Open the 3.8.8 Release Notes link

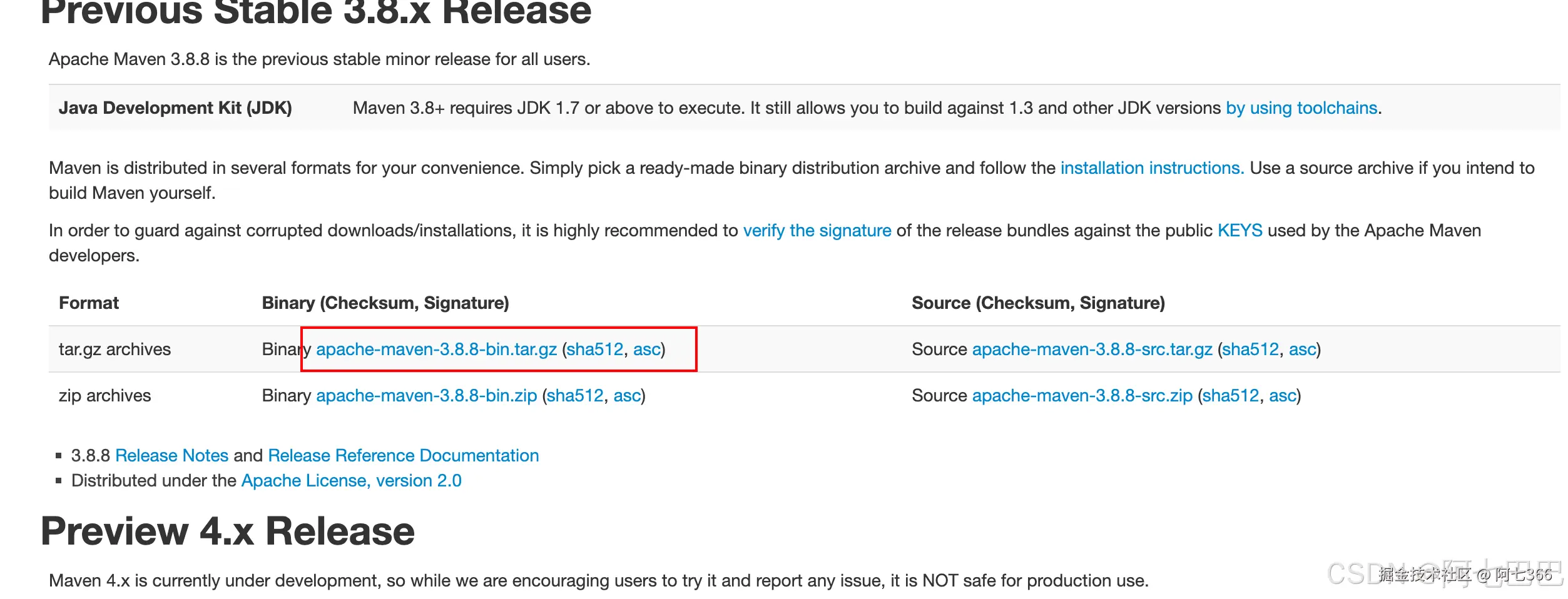tap(171, 456)
